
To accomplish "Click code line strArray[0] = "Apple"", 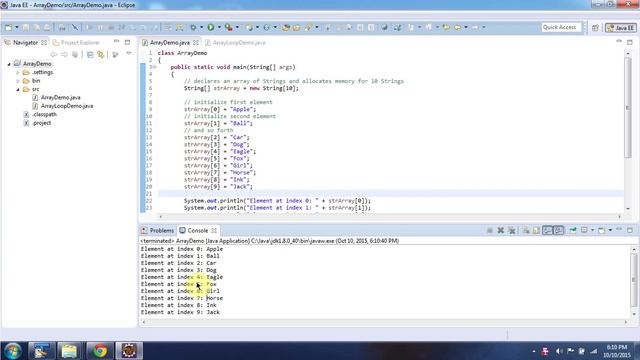I will (x=220, y=109).
